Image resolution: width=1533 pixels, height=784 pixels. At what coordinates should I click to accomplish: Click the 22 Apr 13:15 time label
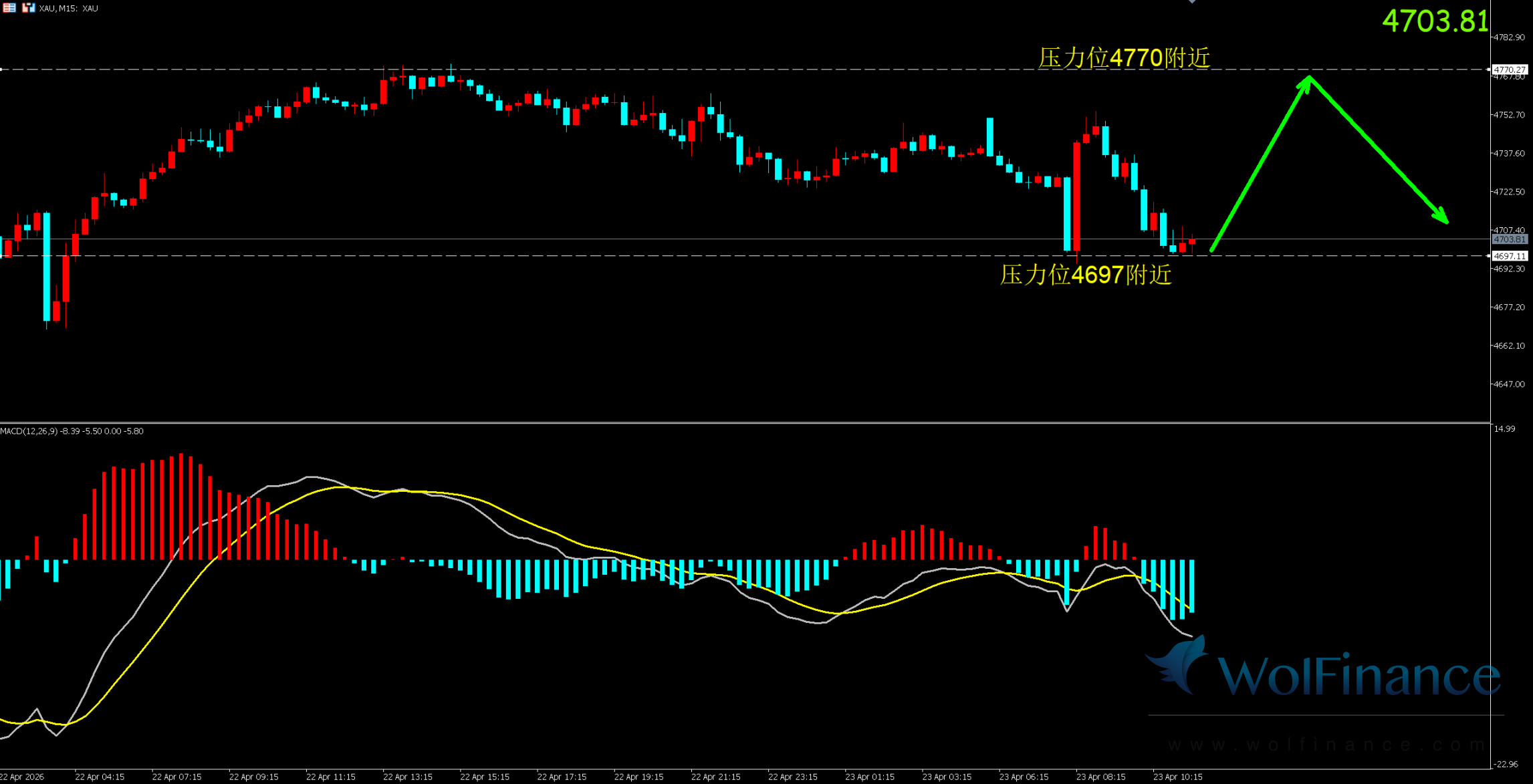(x=407, y=777)
